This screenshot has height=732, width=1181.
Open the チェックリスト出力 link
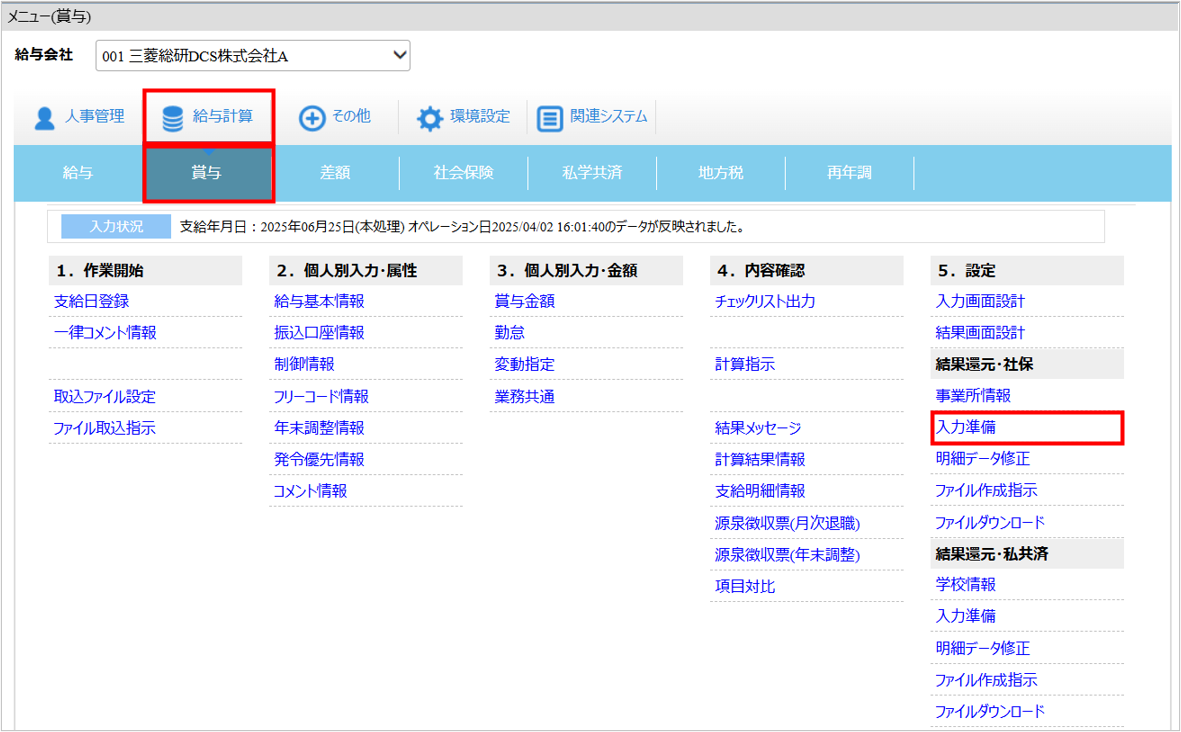(765, 301)
